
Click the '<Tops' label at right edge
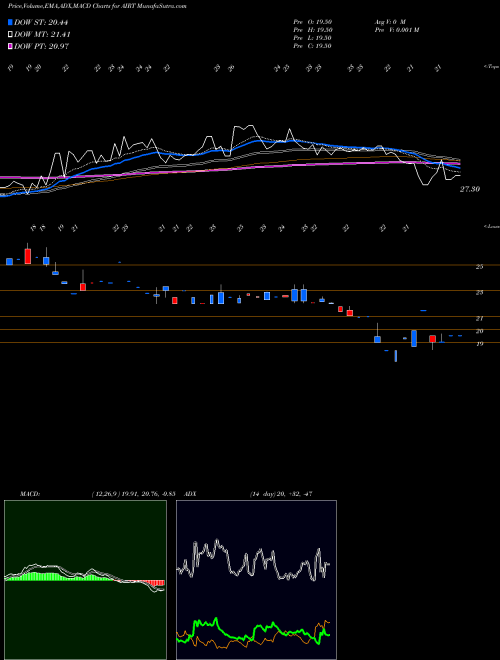pyautogui.click(x=492, y=67)
